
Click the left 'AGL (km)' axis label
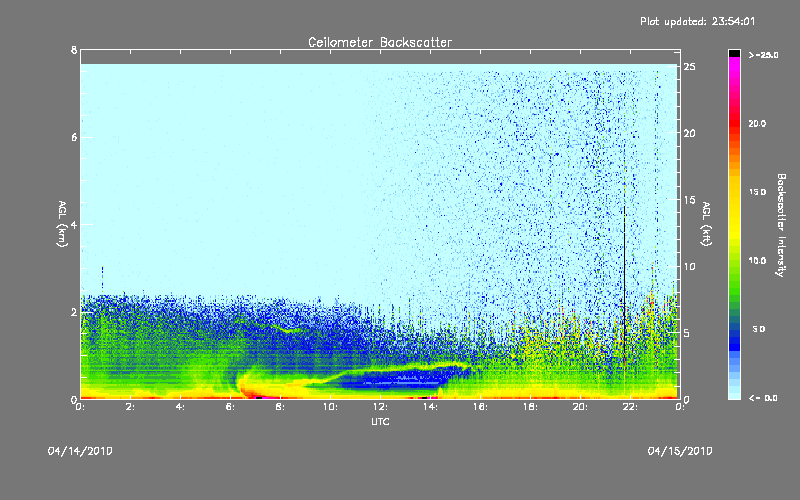click(62, 224)
